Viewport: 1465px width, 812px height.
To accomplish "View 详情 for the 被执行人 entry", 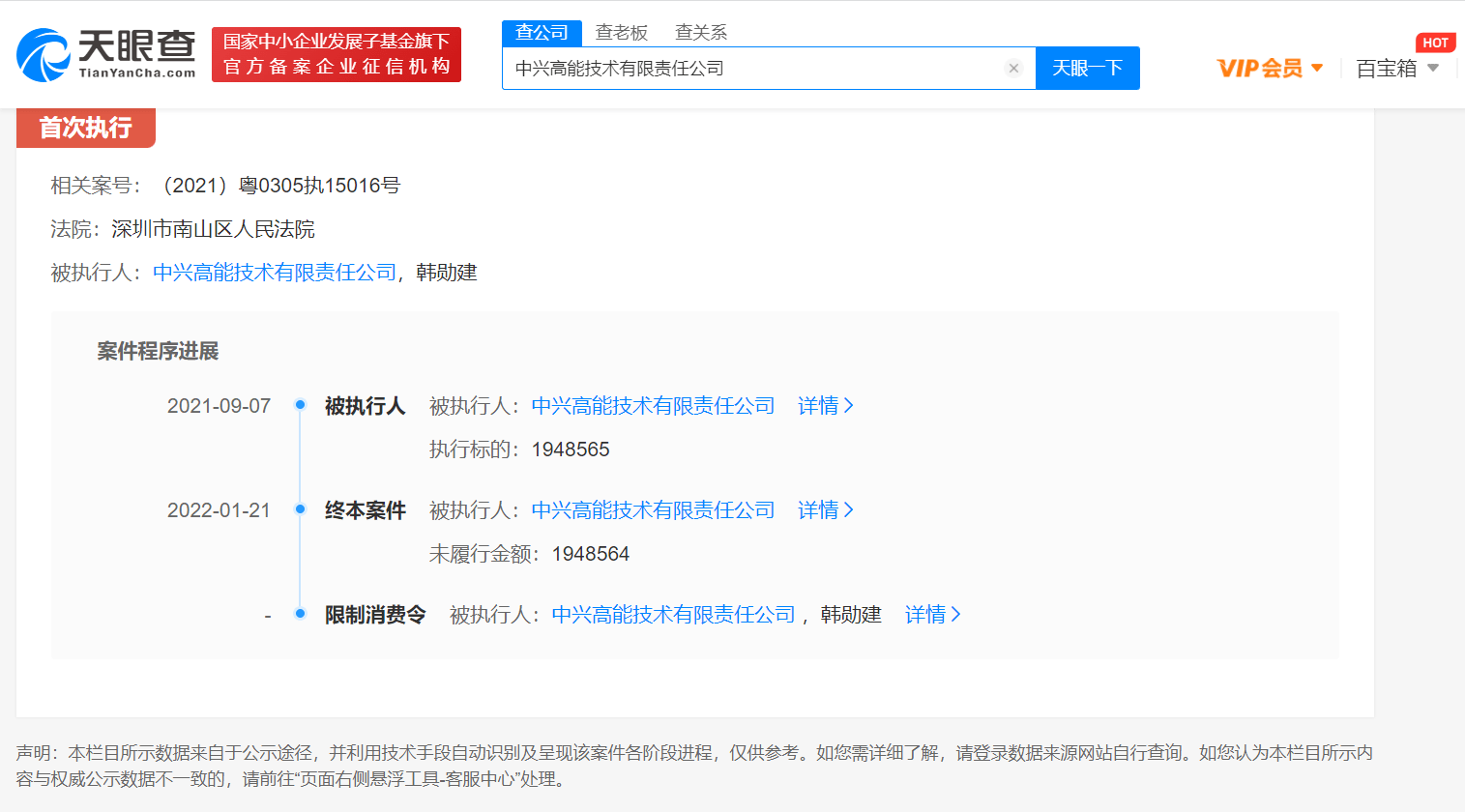I will tap(826, 406).
